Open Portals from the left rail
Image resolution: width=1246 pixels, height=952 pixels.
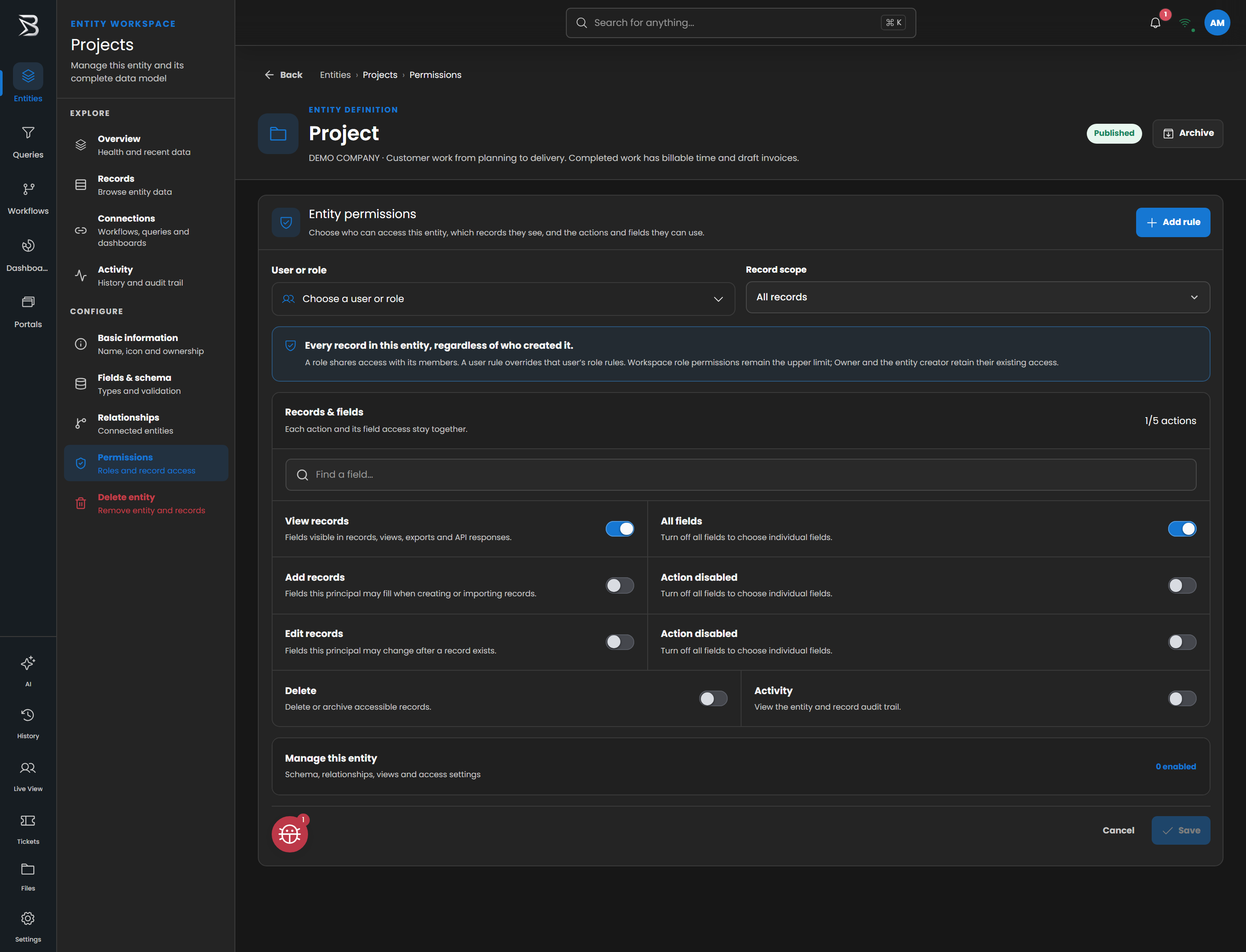pyautogui.click(x=28, y=312)
